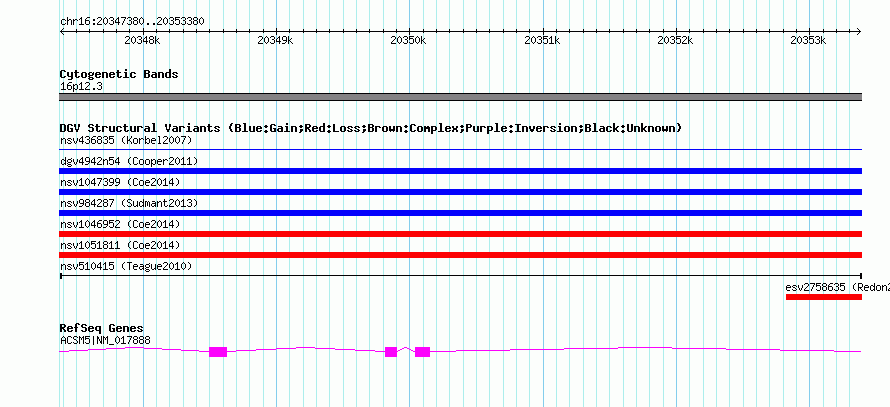Click the thin blue nsv436835 variant line
Image resolution: width=890 pixels, height=407 pixels.
460,150
